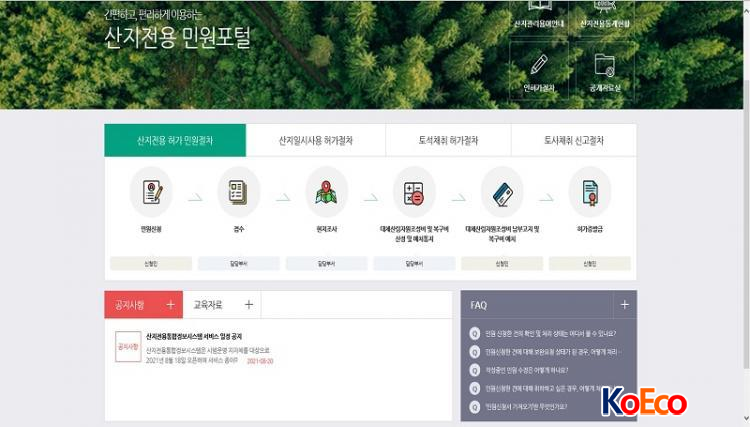
Task: Open the 토석채취 허가절차 tab
Action: 448,140
